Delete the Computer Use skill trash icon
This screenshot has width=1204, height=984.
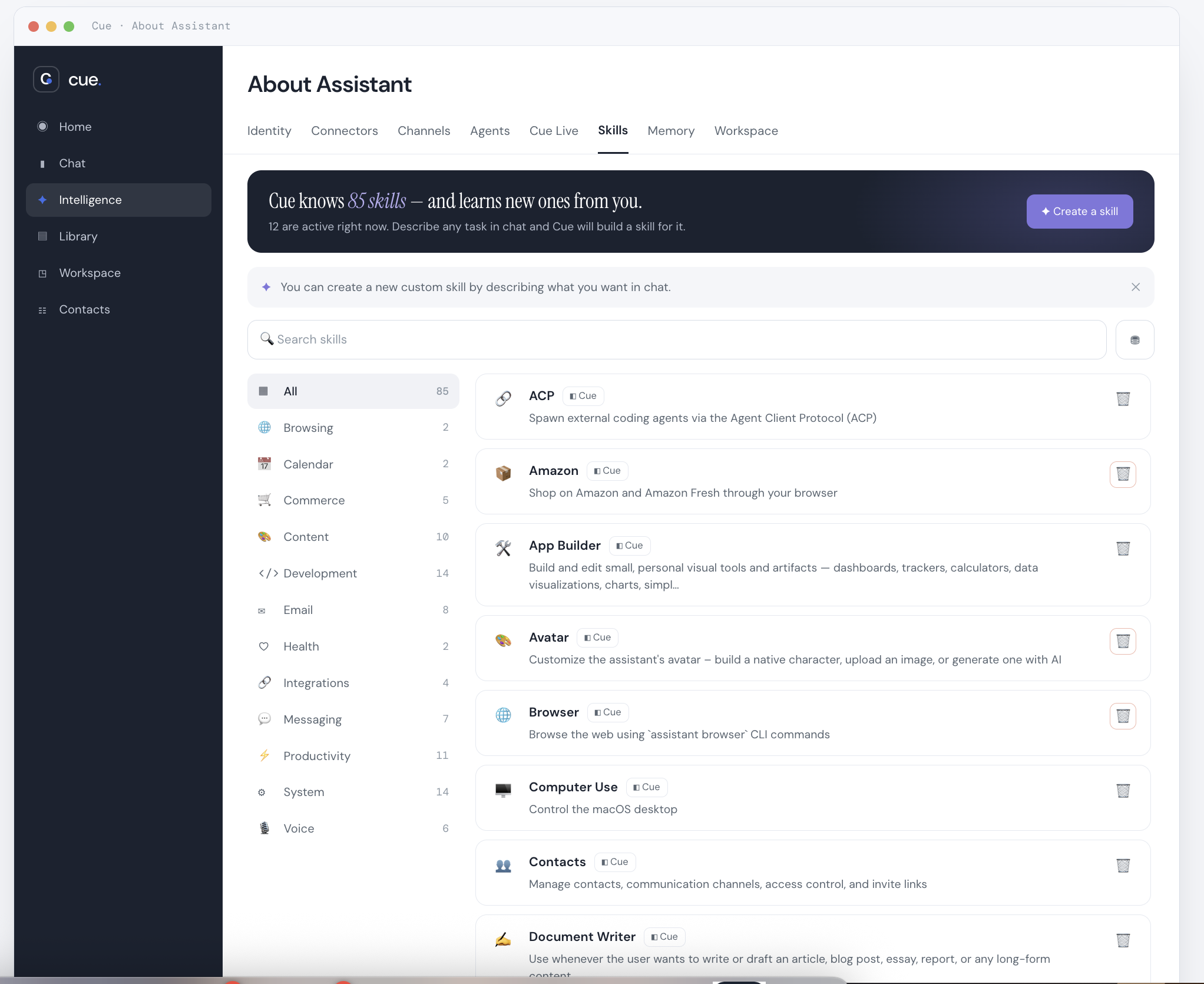point(1123,790)
